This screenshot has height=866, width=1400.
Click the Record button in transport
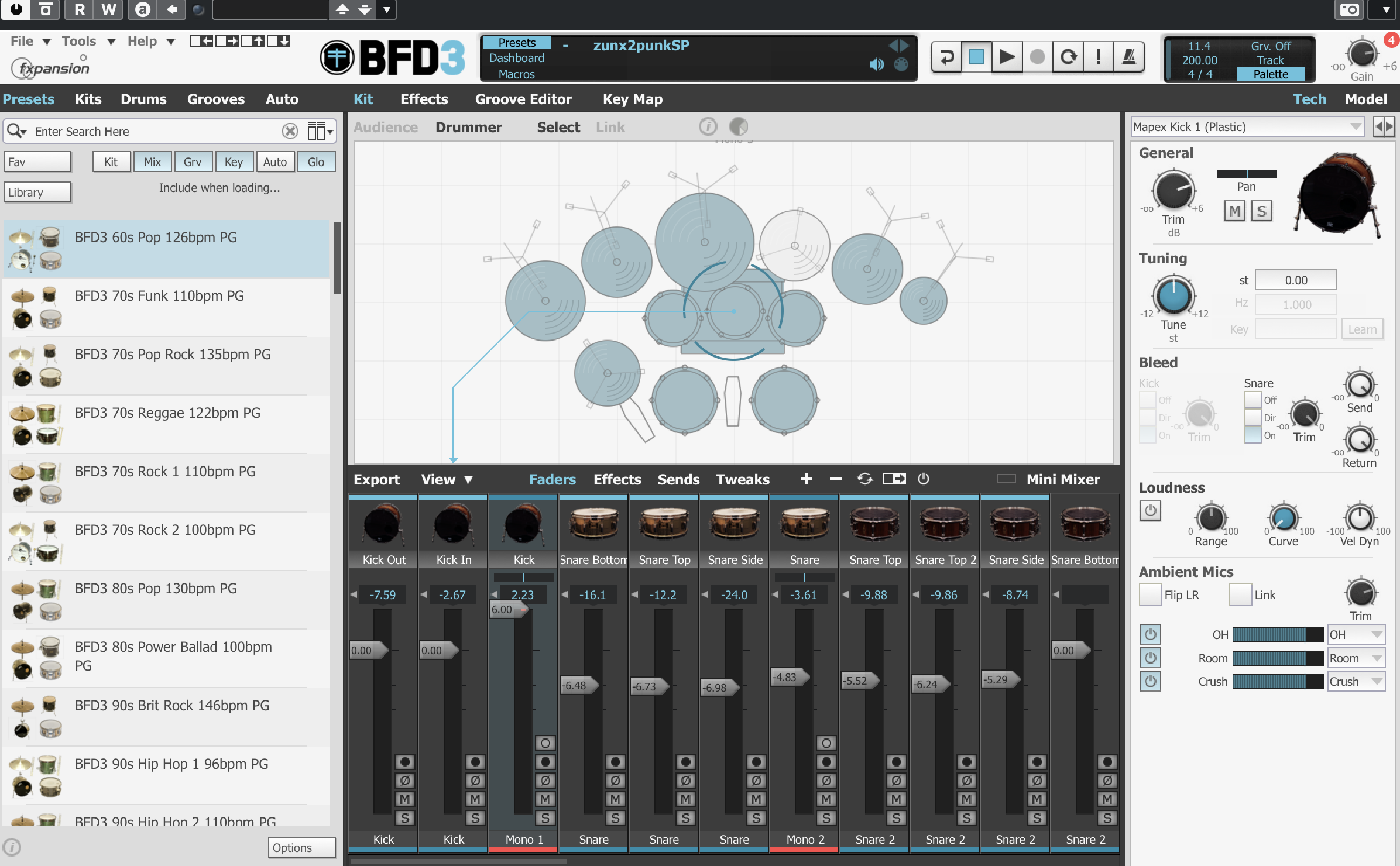[x=1037, y=57]
